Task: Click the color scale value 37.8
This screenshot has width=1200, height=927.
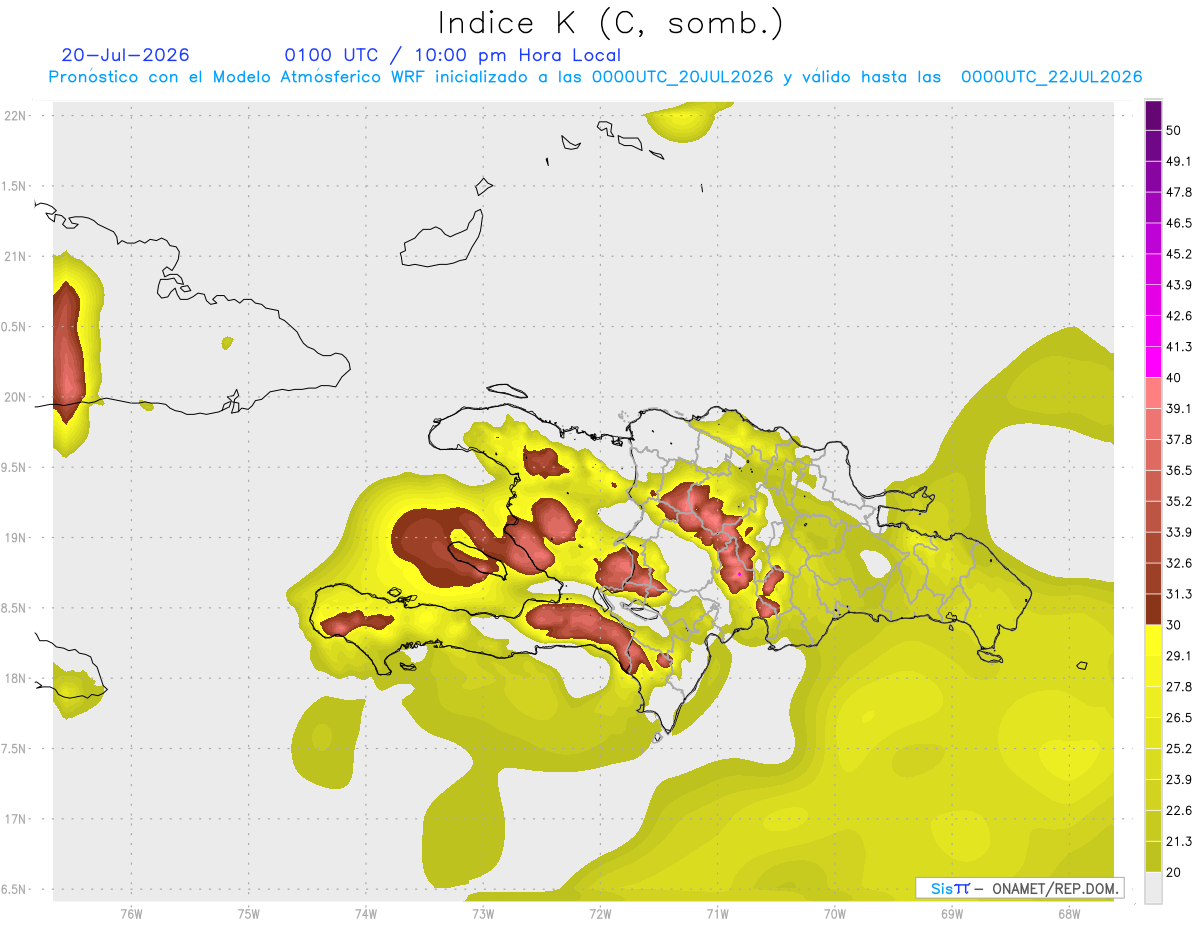Action: tap(1179, 439)
